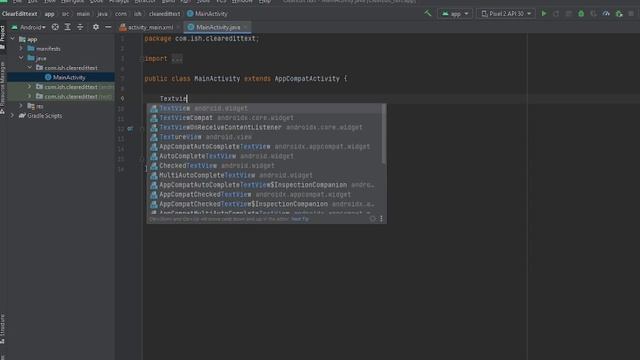Viewport: 640px width, 360px height.
Task: Open Android project view dropdown
Action: tap(29, 27)
